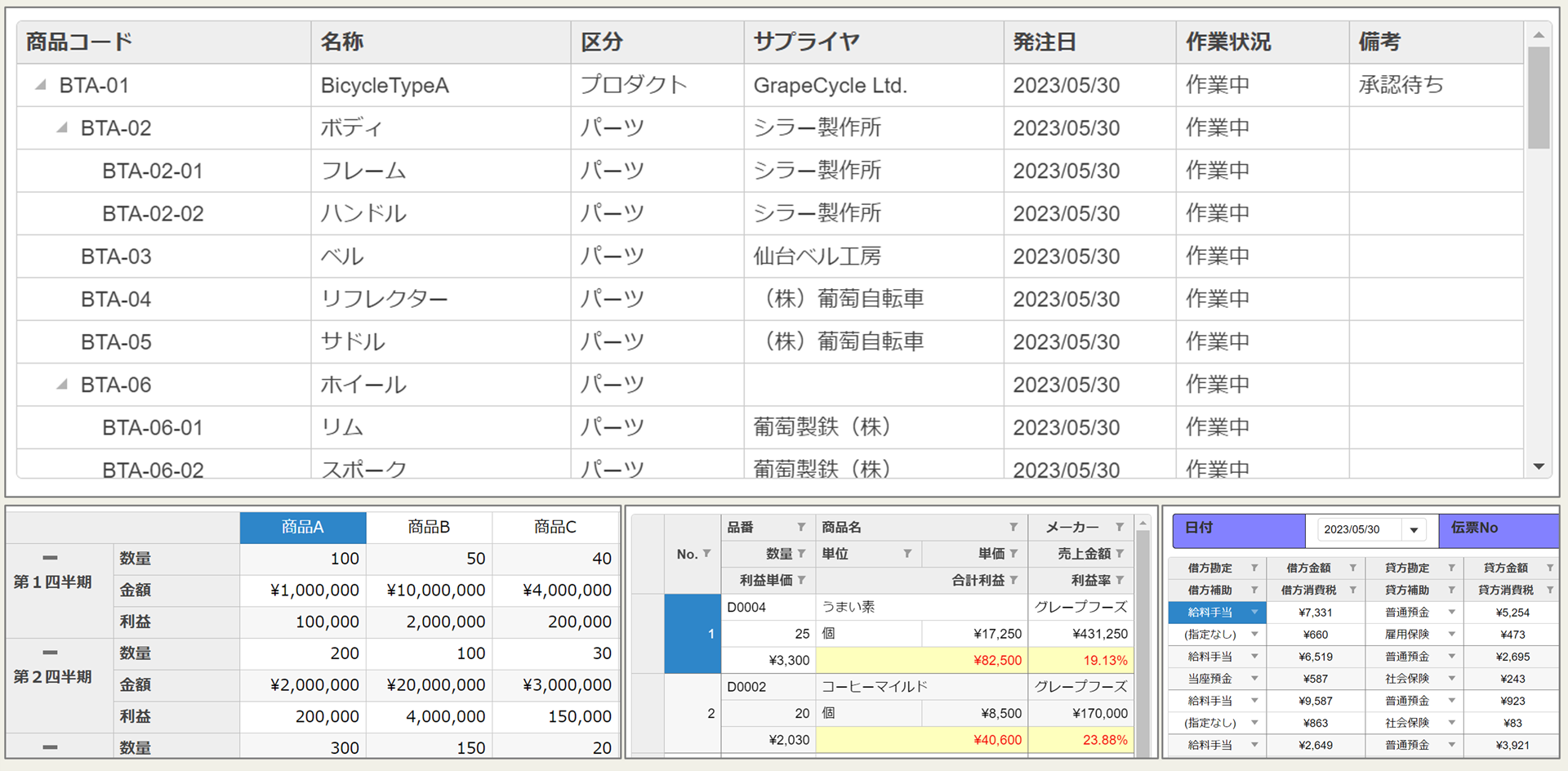Open filter icon on 借方勘定 column

pos(1254,568)
